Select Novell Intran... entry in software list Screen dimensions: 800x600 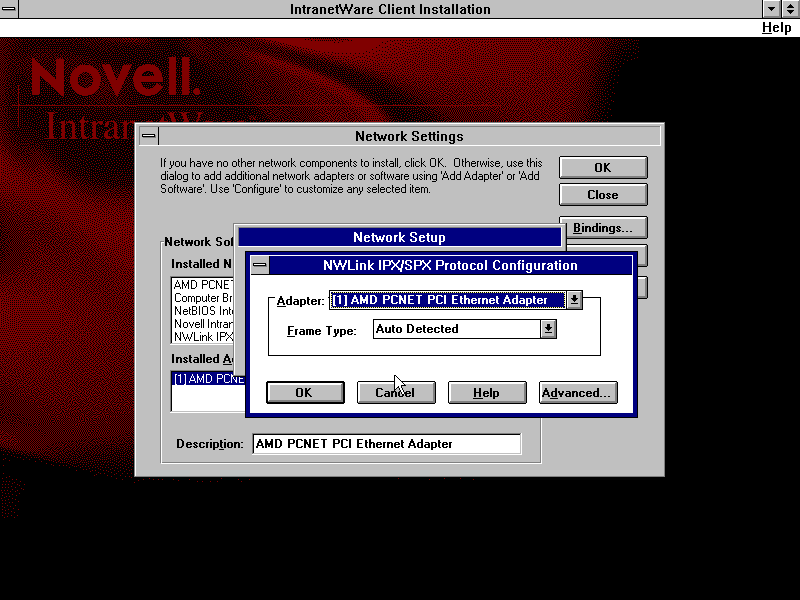(203, 324)
